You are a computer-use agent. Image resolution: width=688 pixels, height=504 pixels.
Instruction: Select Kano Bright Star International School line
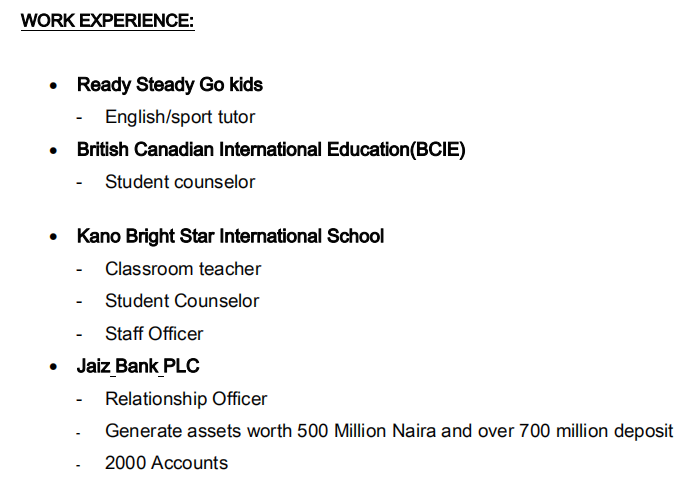(x=230, y=237)
